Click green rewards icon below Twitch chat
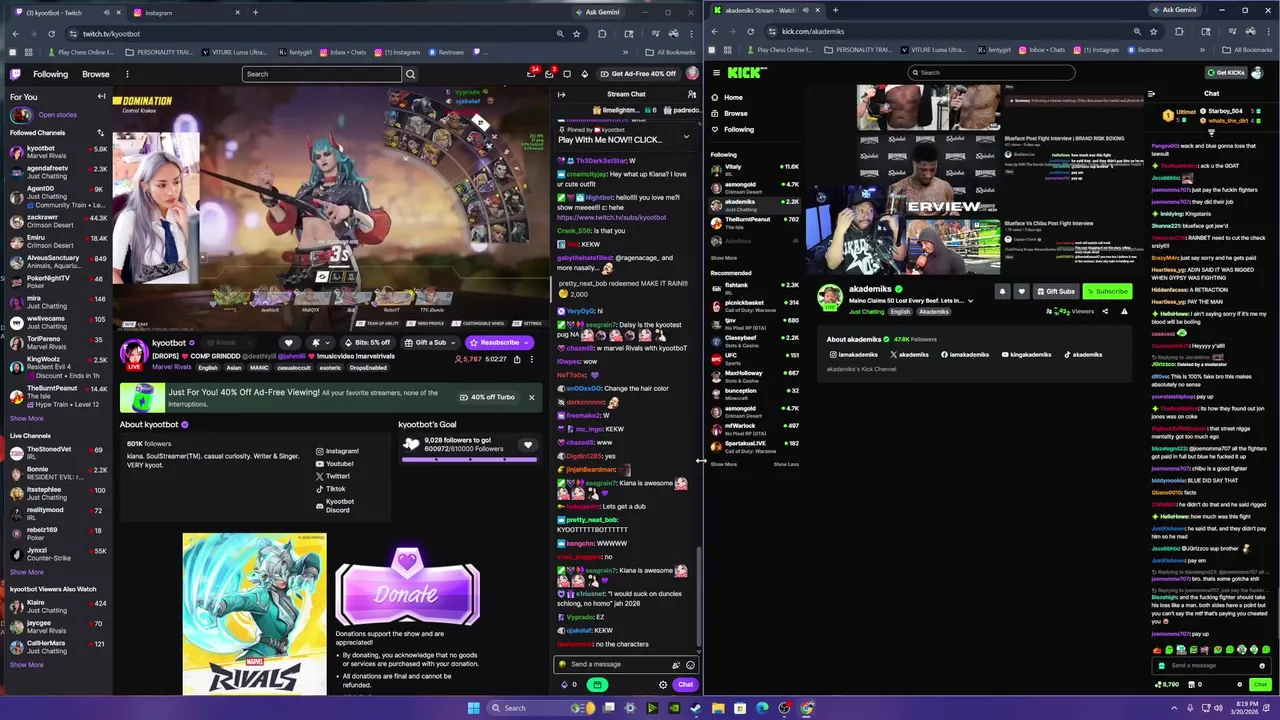The image size is (1280, 720). pos(597,685)
